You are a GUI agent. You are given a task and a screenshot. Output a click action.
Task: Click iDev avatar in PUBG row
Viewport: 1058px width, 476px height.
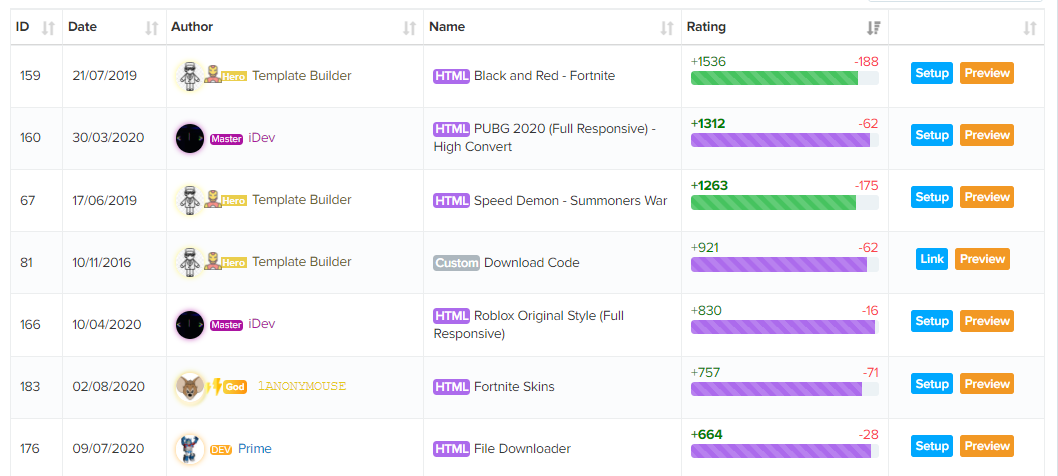190,138
